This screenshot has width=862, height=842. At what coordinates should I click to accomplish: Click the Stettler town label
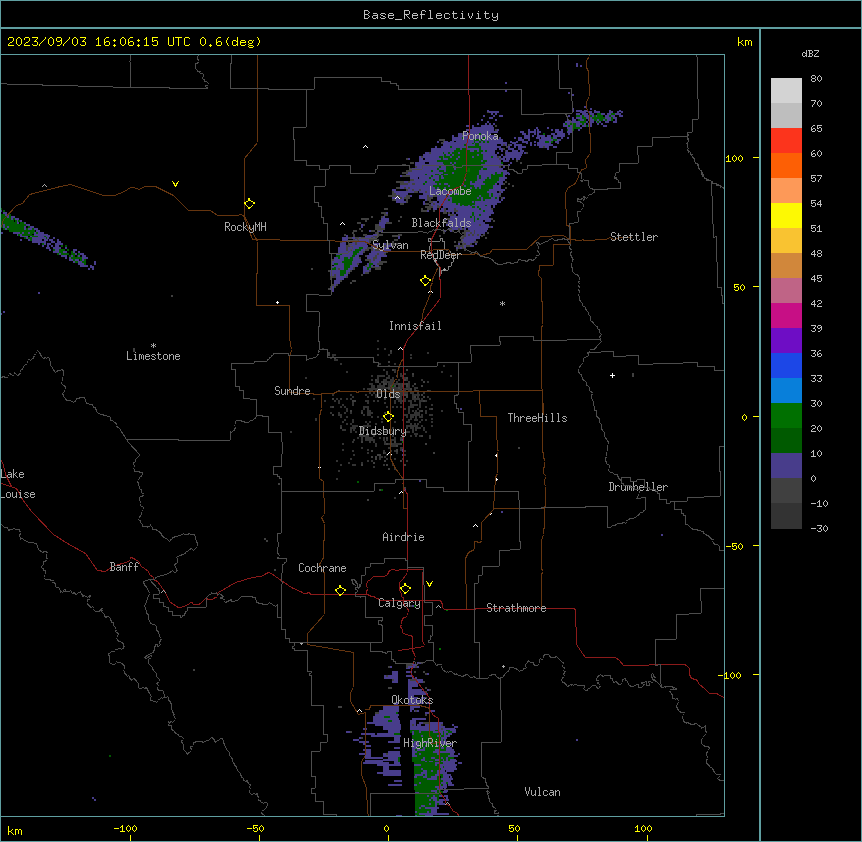coord(634,237)
